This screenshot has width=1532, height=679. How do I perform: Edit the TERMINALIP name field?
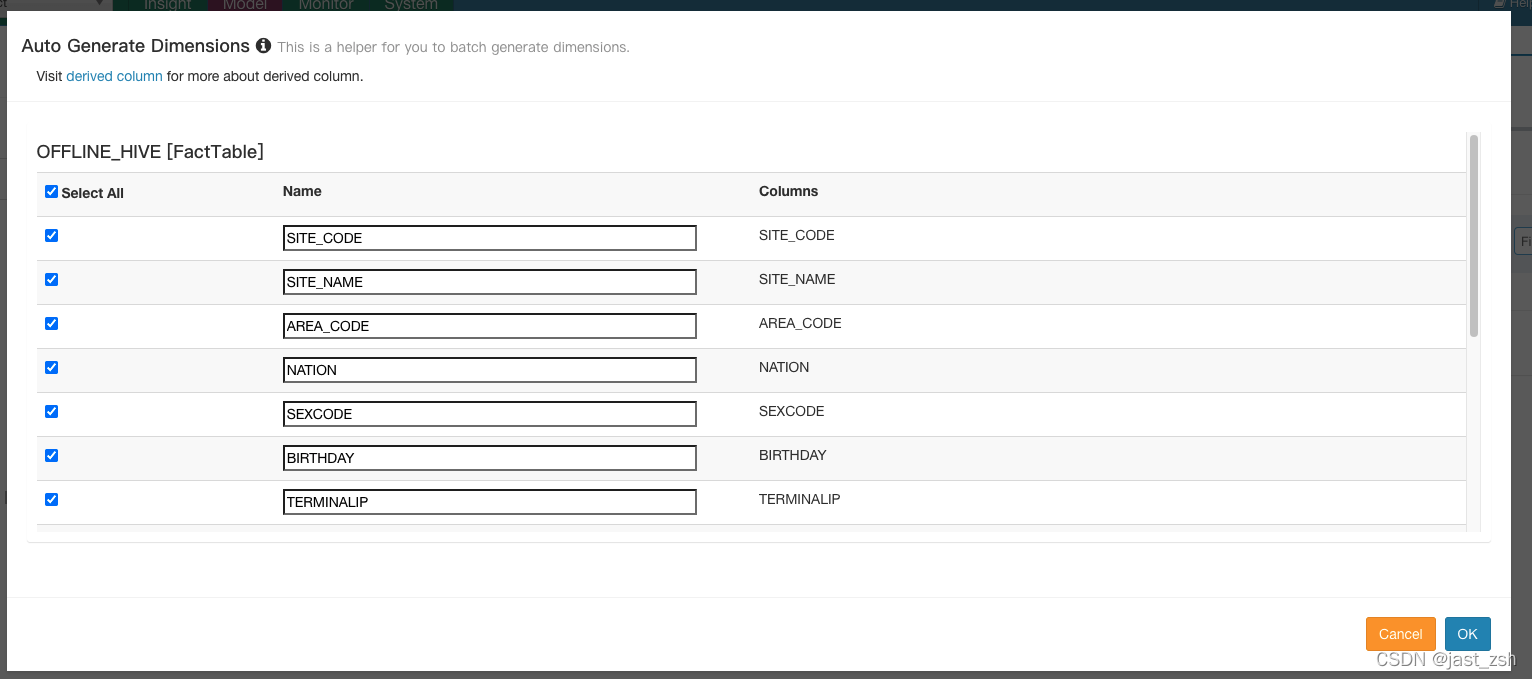coord(490,502)
